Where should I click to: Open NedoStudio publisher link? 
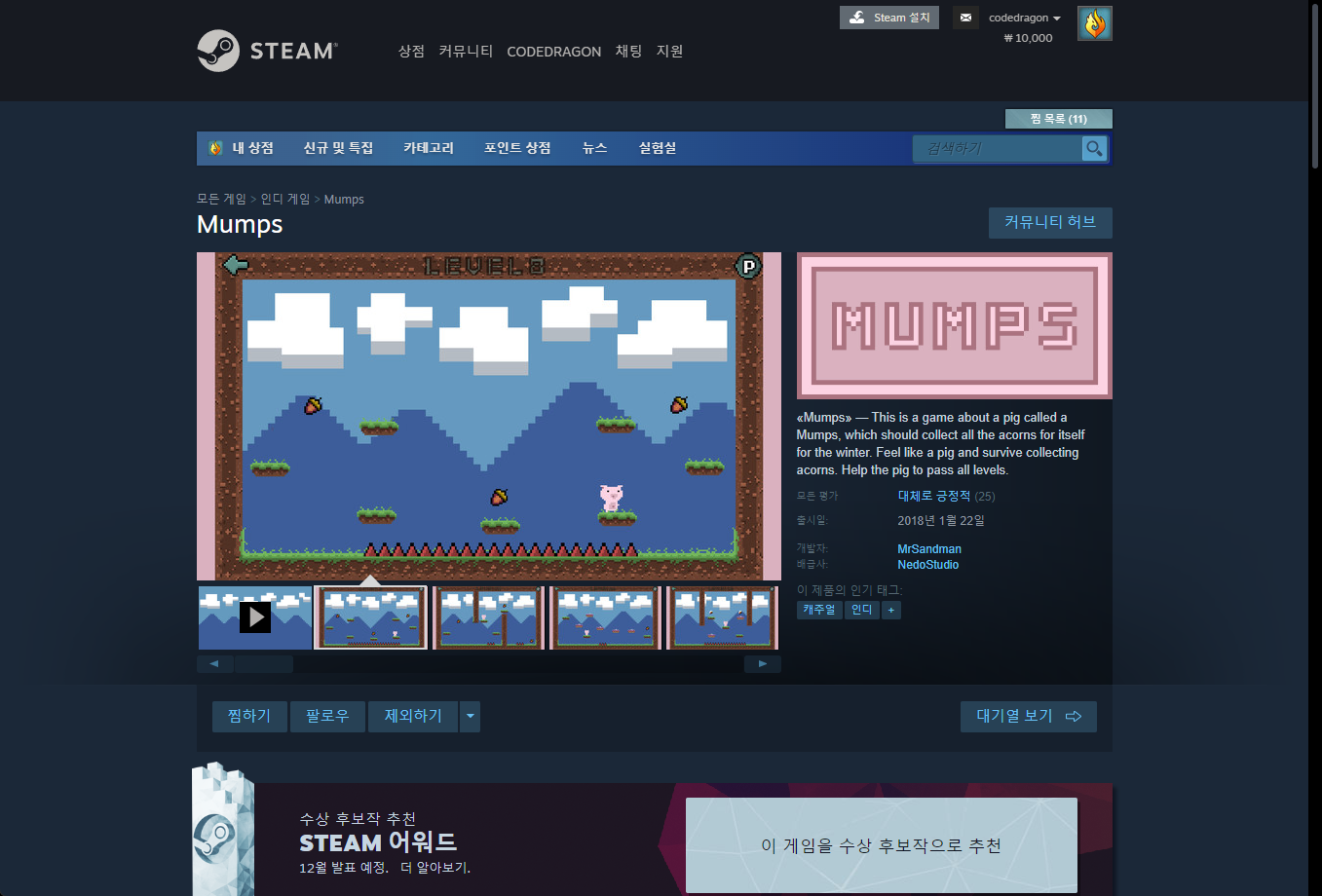[927, 565]
